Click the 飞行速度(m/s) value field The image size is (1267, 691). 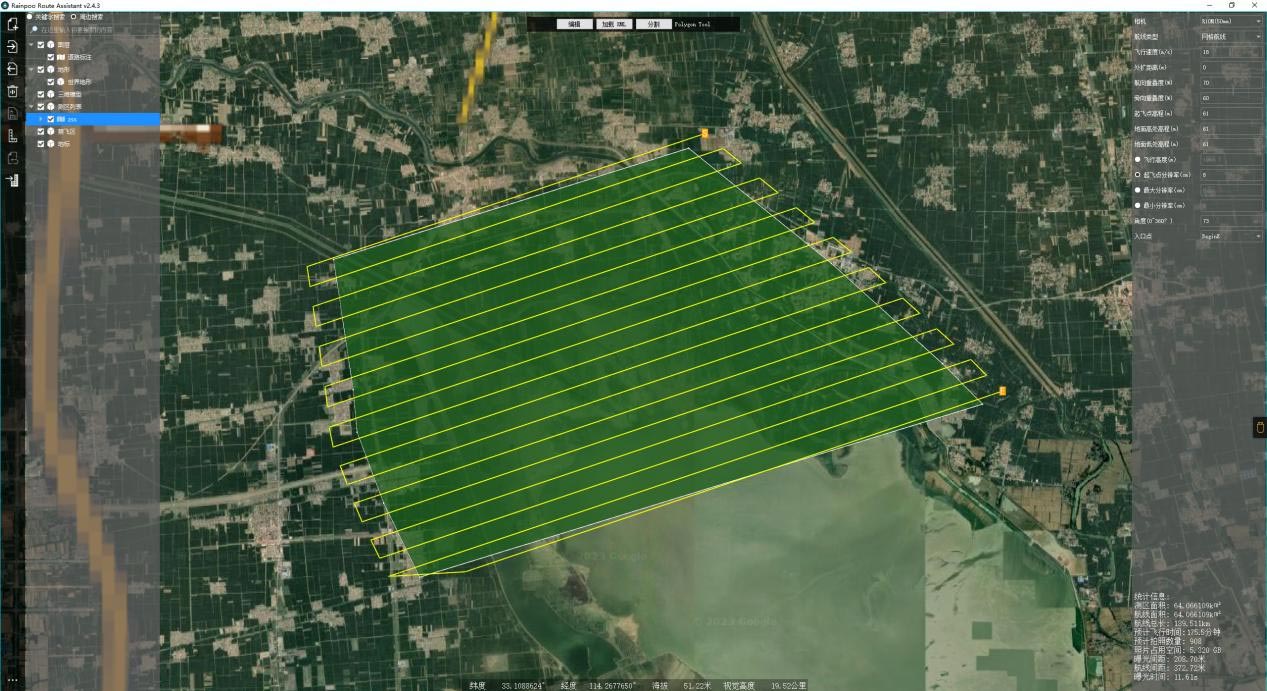tap(1231, 52)
